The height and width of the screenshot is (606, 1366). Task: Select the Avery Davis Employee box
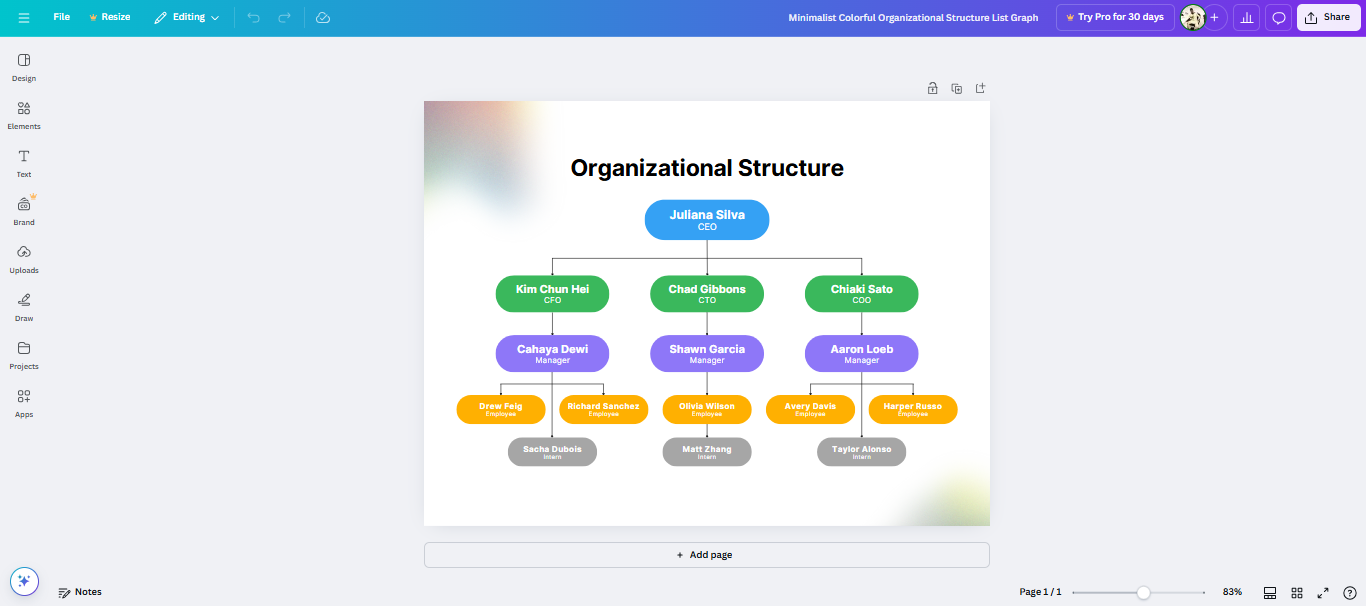[810, 410]
